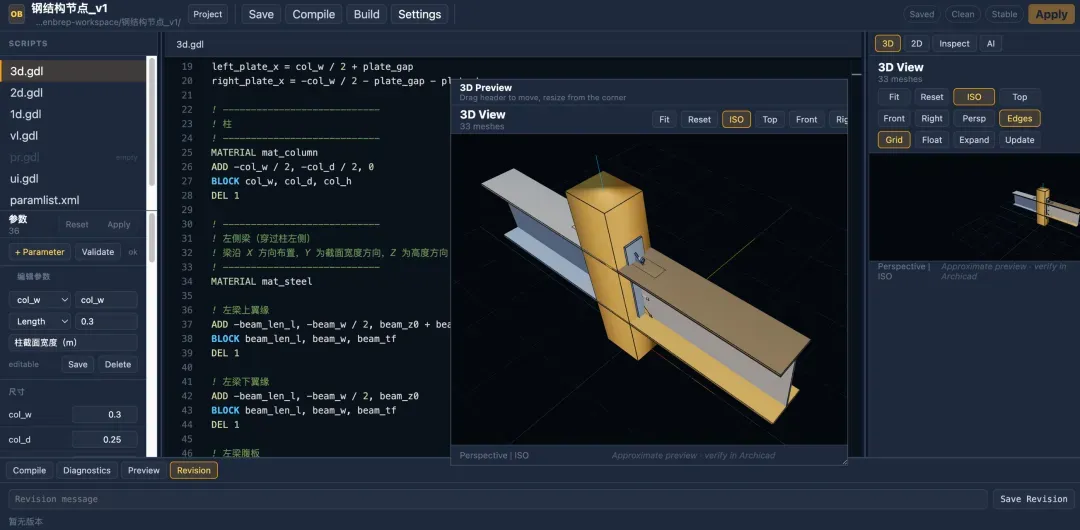Click Reset in right 3D View panel

pos(932,97)
